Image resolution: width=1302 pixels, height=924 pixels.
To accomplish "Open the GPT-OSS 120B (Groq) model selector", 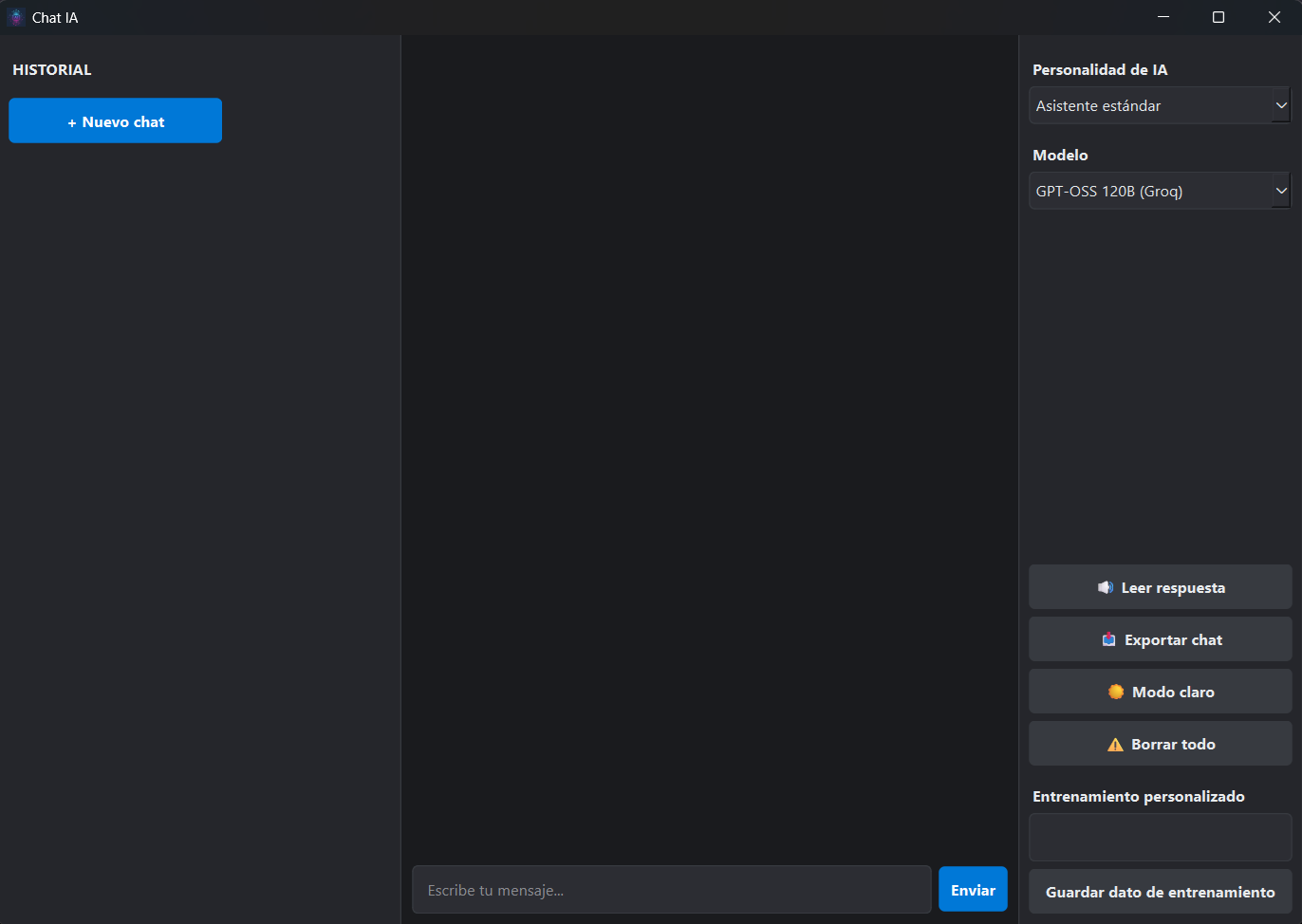I will pos(1150,191).
